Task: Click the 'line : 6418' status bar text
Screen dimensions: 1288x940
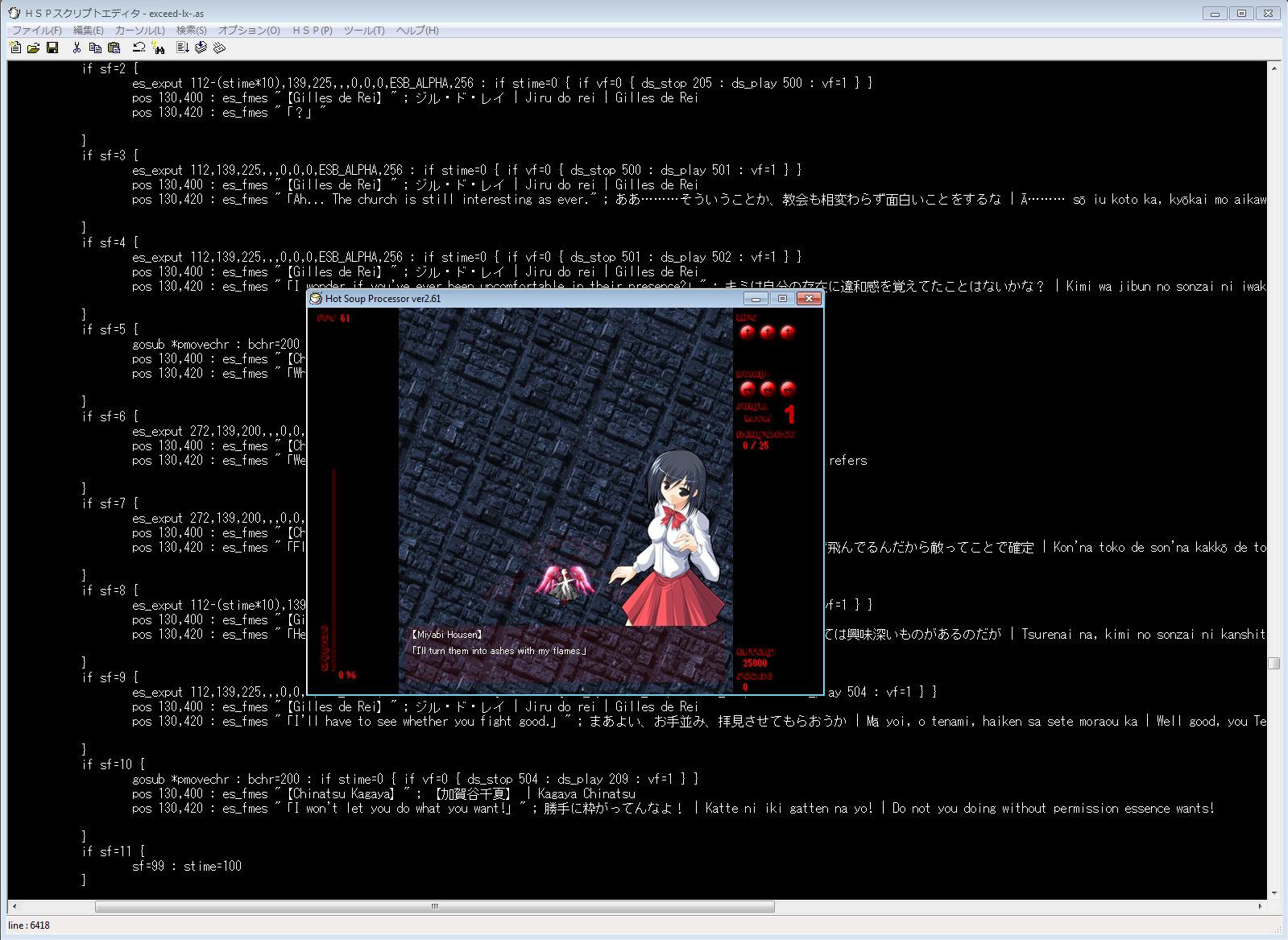Action: click(29, 926)
